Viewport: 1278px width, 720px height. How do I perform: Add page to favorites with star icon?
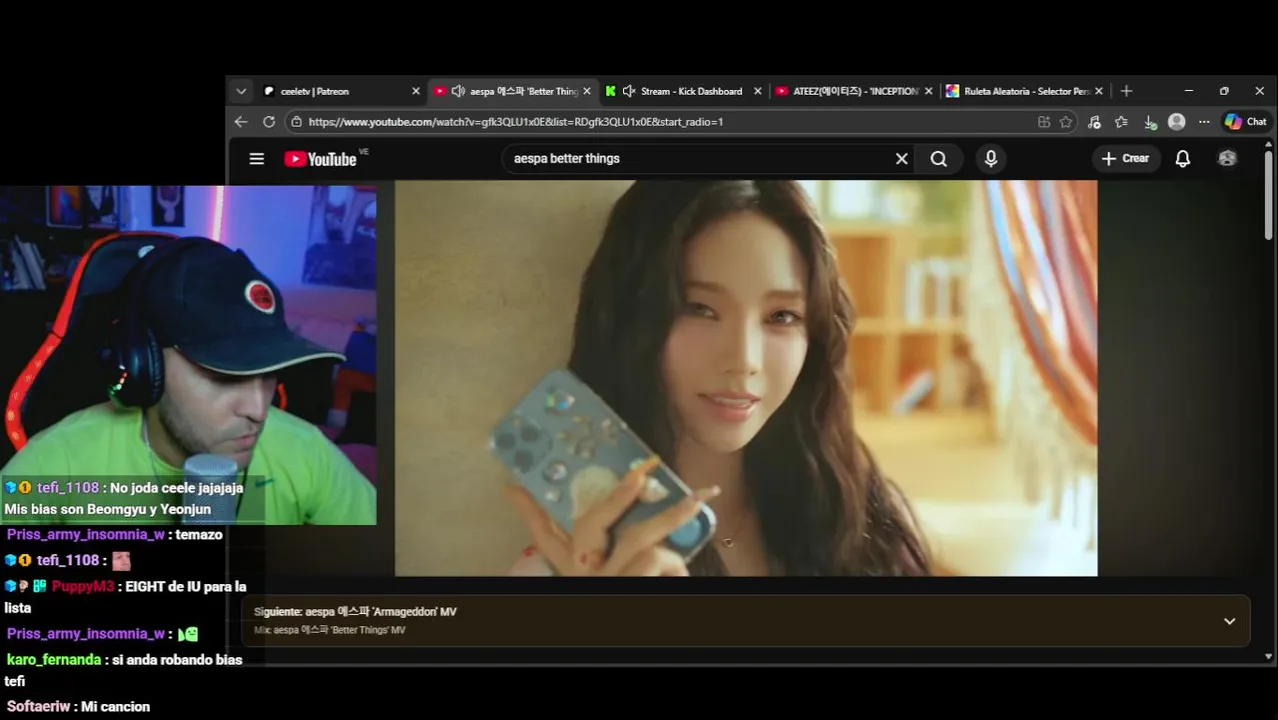[x=1066, y=122]
